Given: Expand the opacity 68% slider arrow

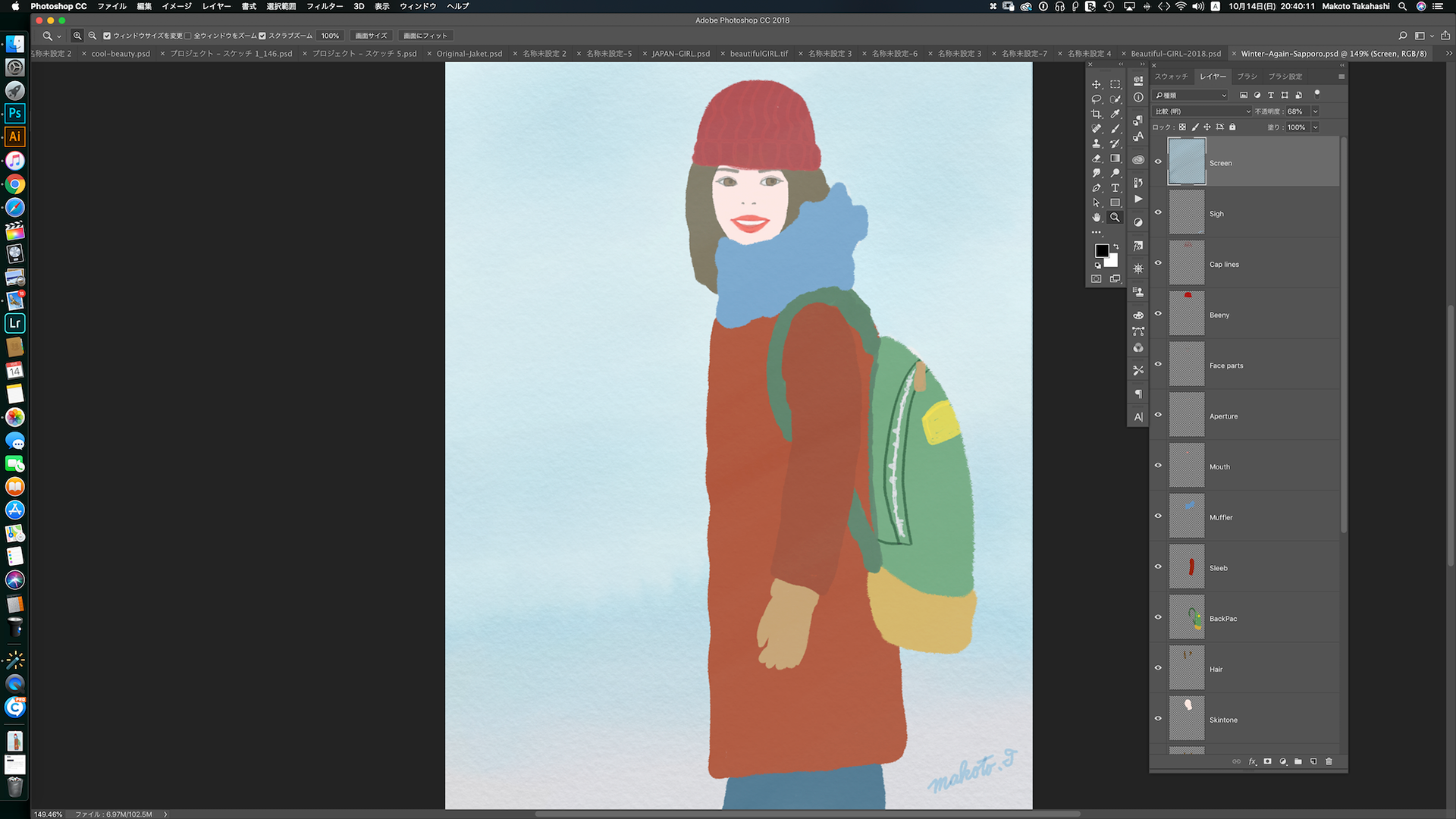Looking at the screenshot, I should pos(1315,111).
